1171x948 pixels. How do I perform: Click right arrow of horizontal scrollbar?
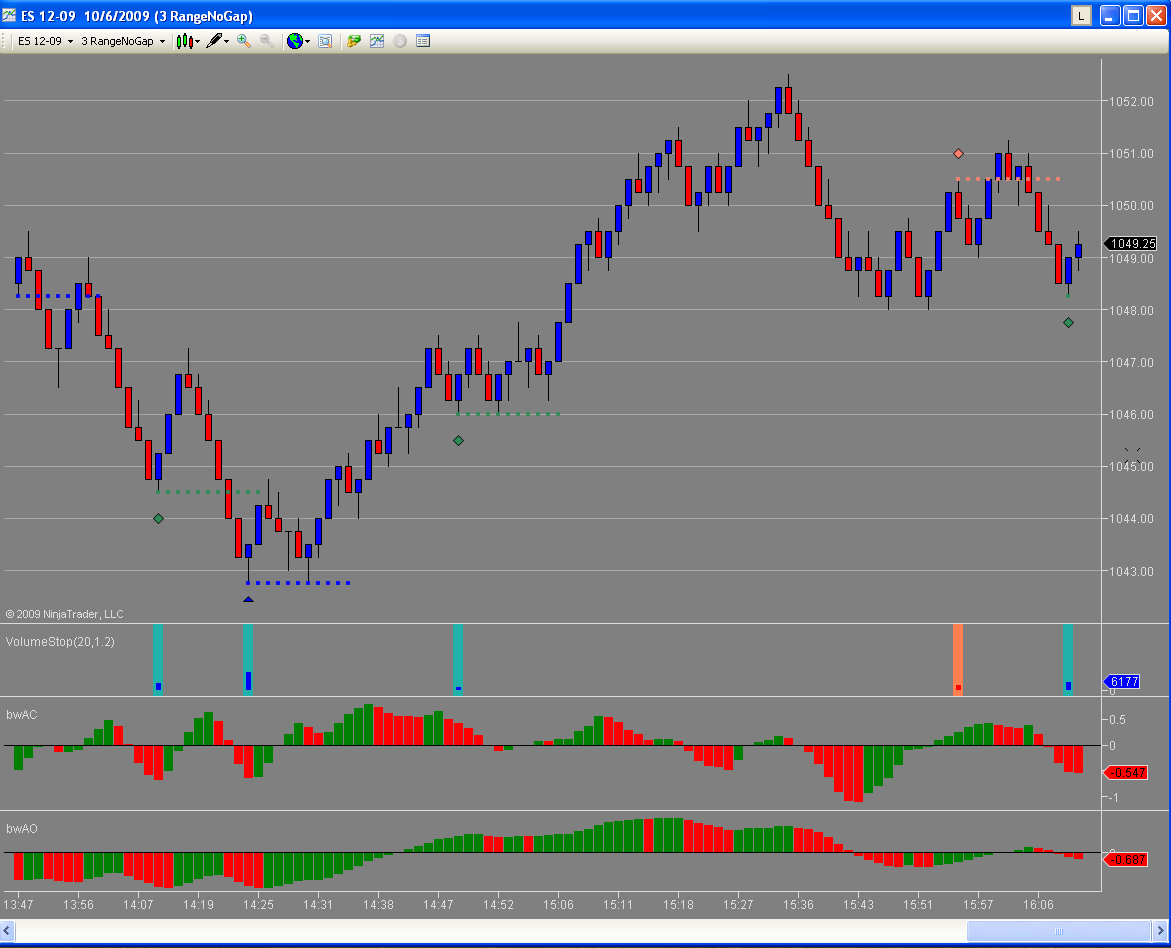1161,931
